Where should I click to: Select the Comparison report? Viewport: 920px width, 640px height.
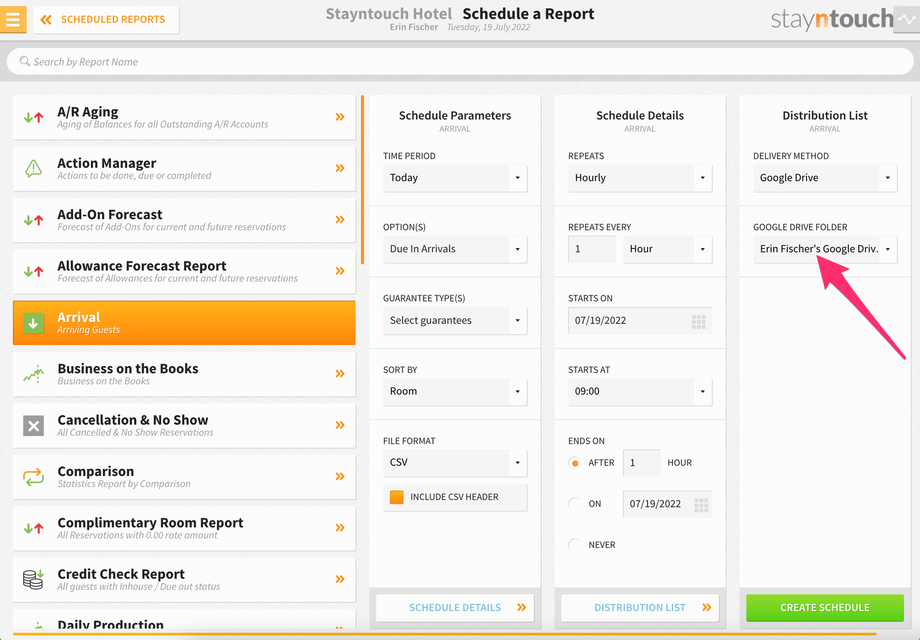(x=184, y=476)
